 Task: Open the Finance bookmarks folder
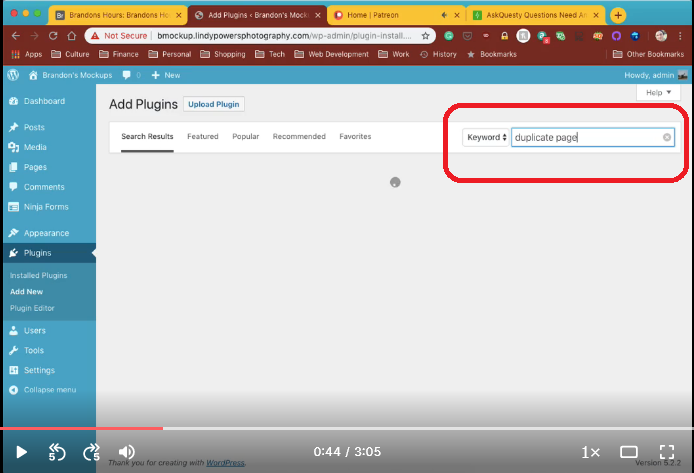point(119,54)
